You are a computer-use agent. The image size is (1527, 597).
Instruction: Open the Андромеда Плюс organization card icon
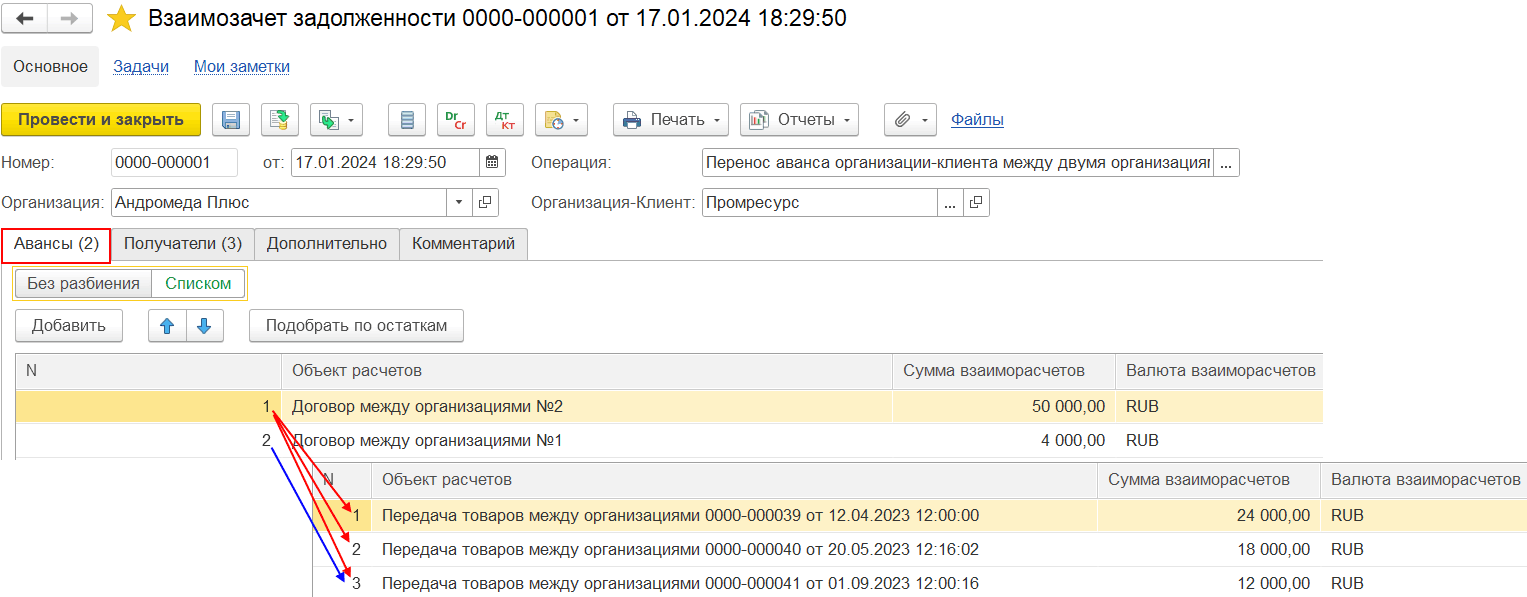[485, 203]
